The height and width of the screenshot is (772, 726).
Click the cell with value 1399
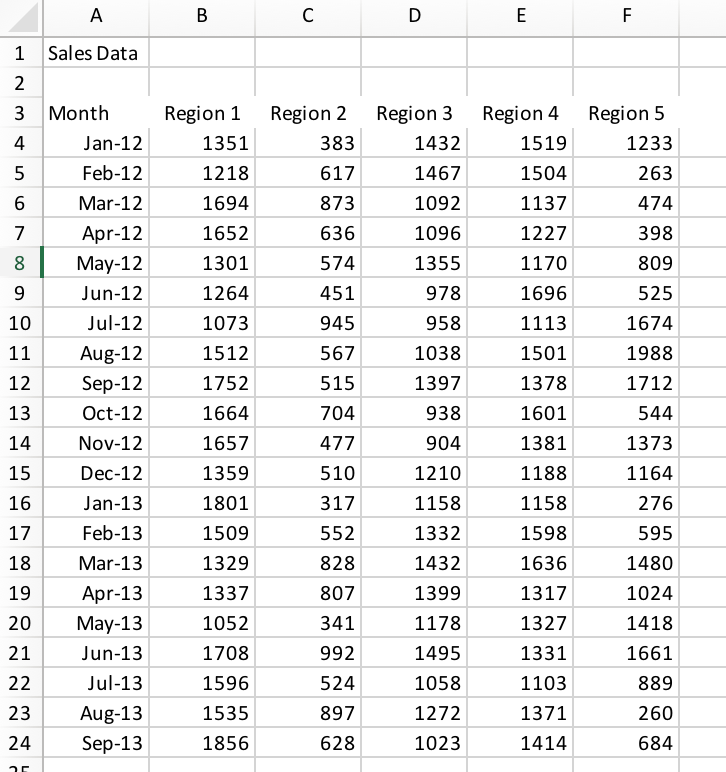click(414, 593)
